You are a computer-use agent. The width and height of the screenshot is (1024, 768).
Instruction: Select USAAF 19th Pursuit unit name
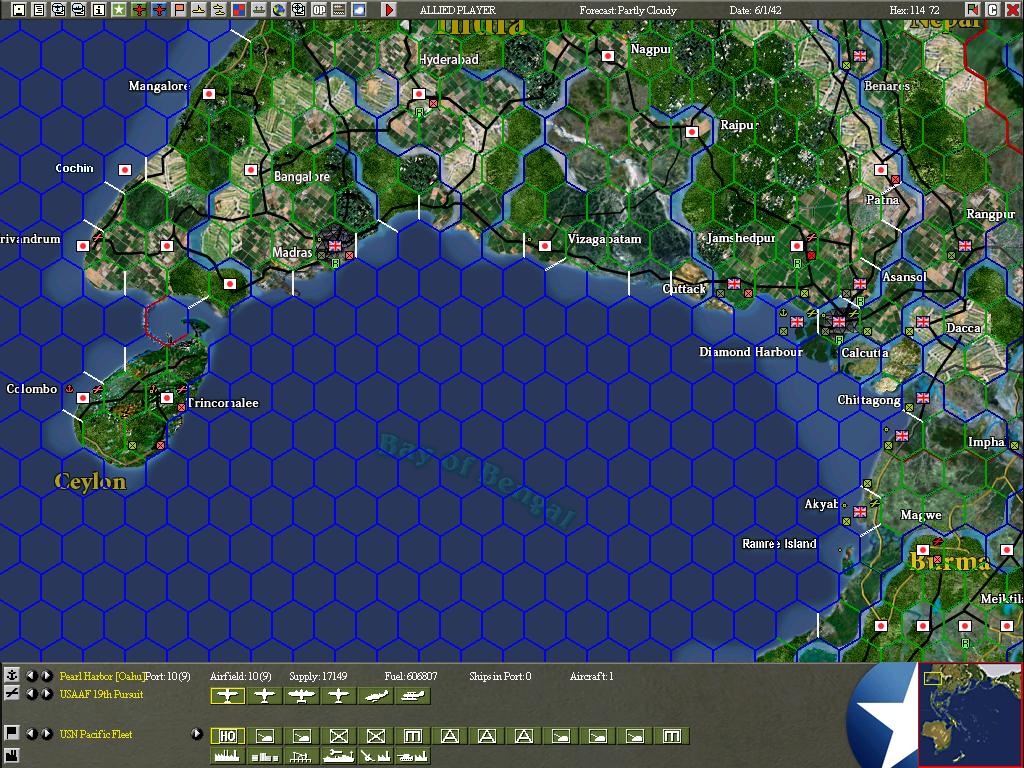click(101, 694)
